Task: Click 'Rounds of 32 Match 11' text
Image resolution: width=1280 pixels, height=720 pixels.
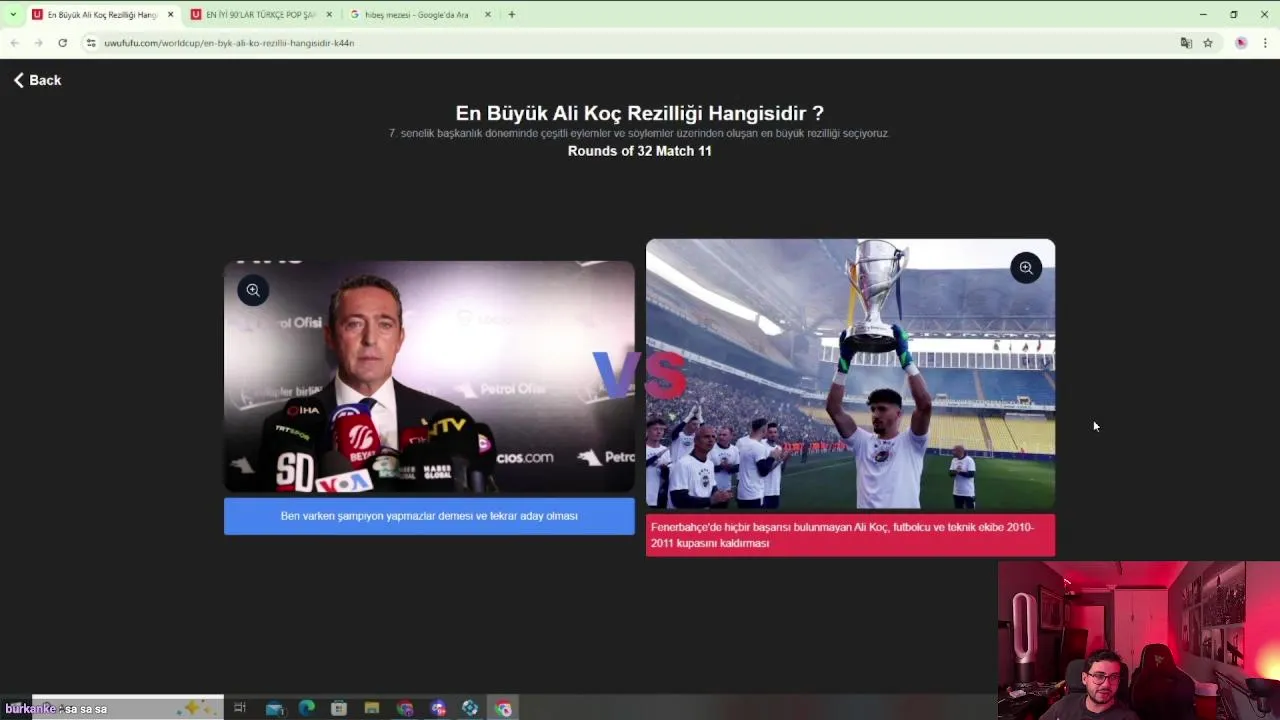Action: (640, 151)
